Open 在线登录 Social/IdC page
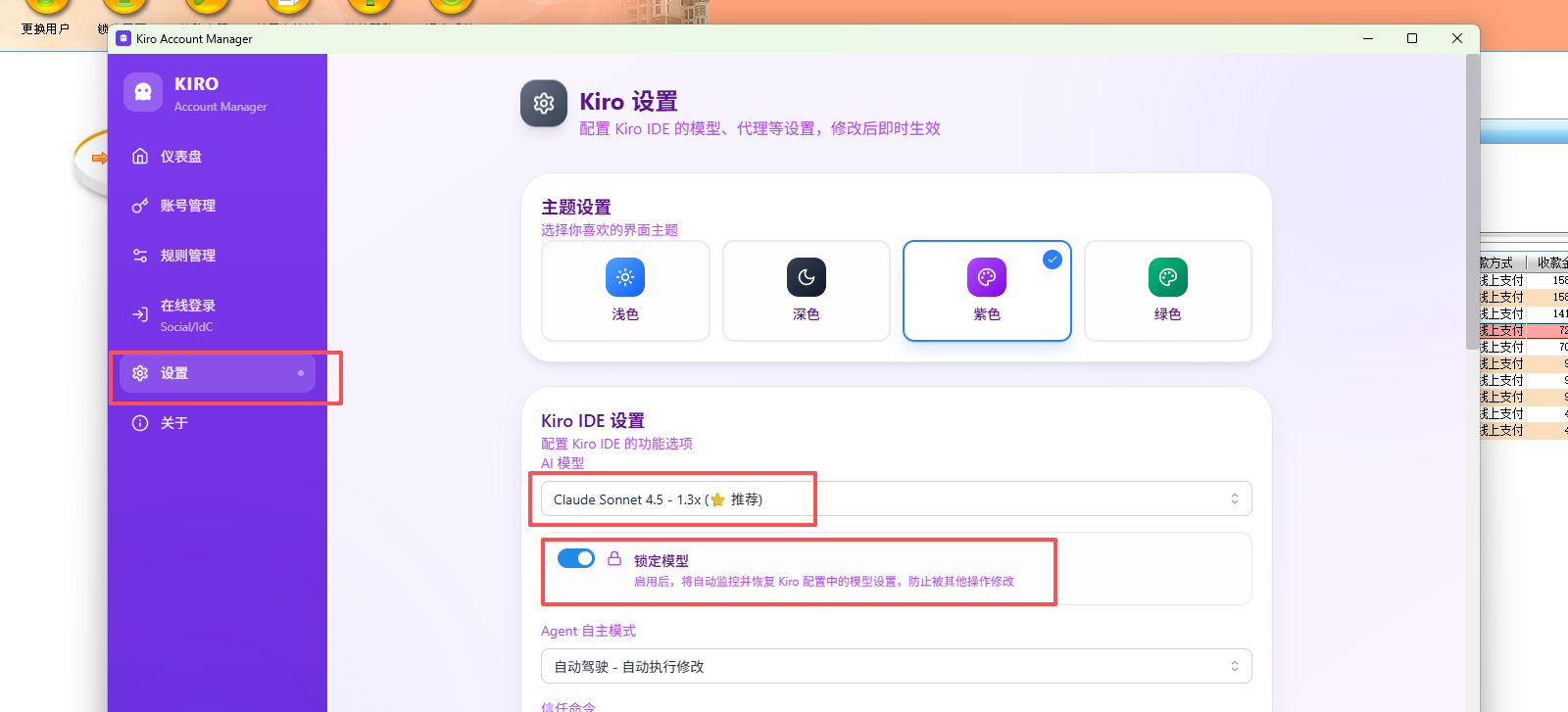Screen dimensions: 1568x712 (218, 314)
